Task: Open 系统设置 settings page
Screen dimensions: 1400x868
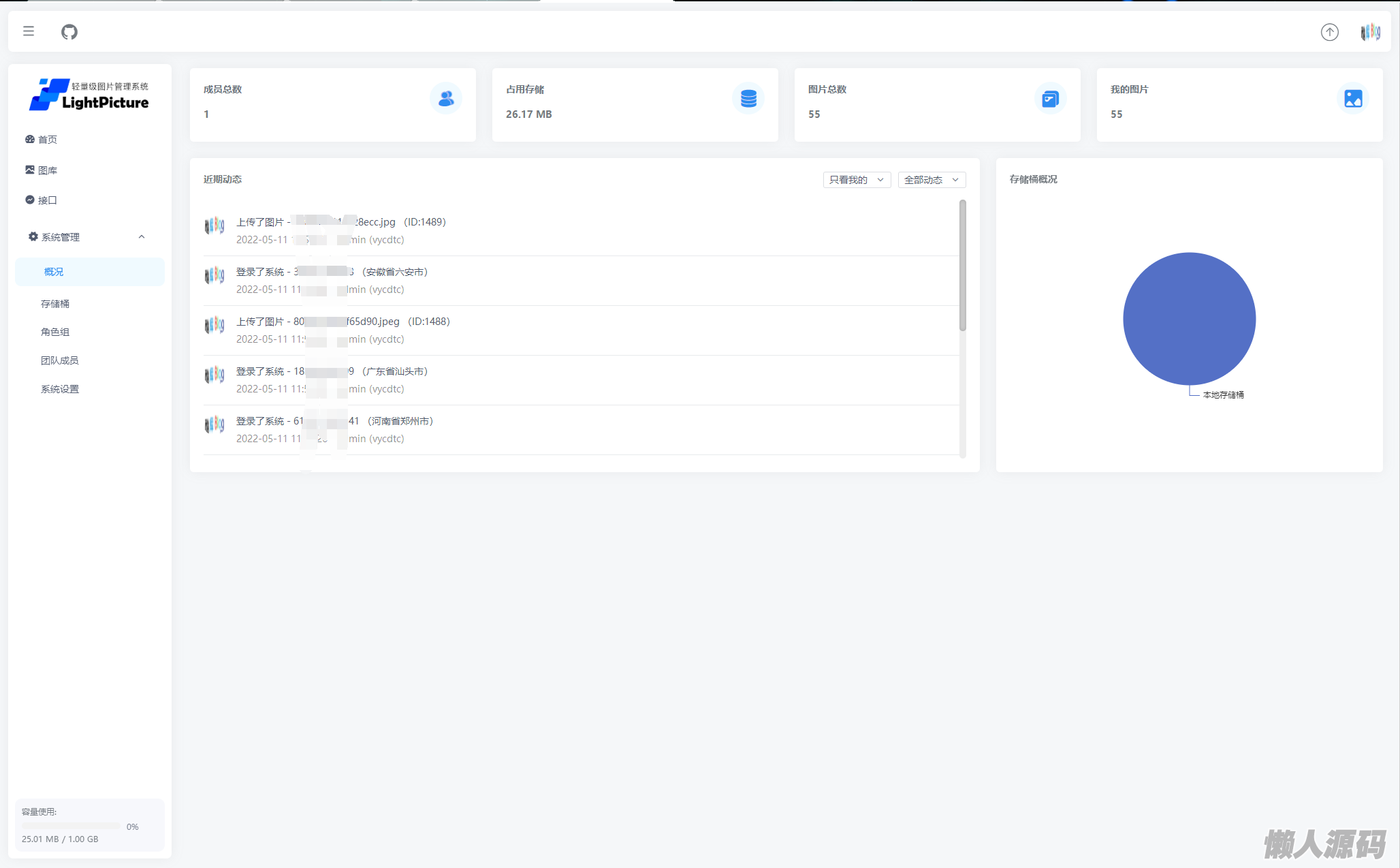Action: coord(60,389)
